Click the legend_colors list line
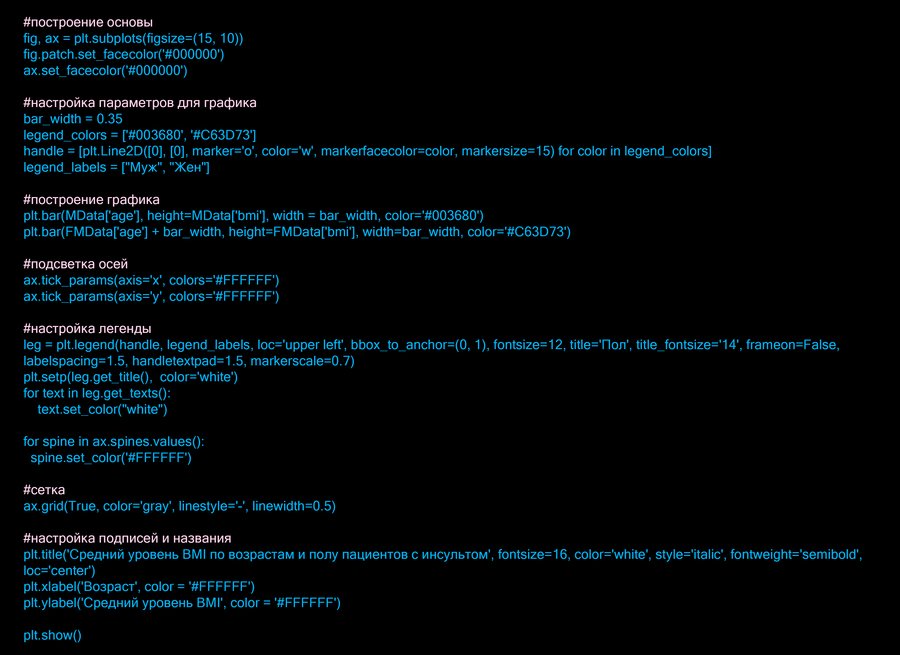 click(140, 135)
